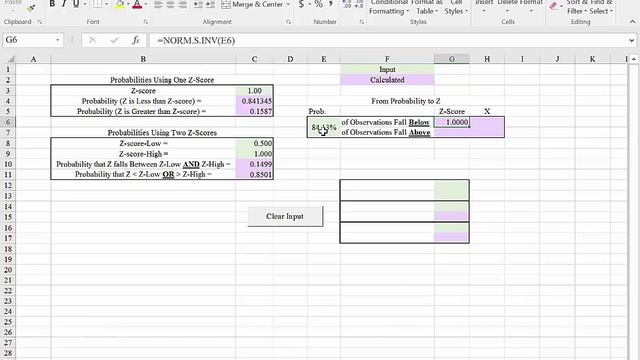Select column B header
The image size is (640, 360).
143,59
